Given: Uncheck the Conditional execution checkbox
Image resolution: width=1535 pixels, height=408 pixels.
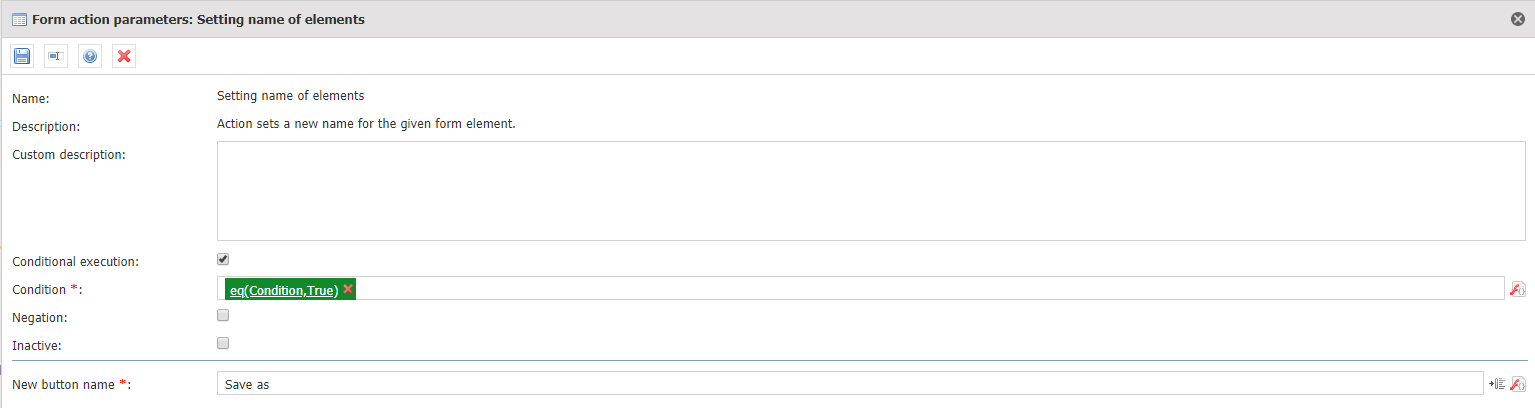Looking at the screenshot, I should (223, 259).
